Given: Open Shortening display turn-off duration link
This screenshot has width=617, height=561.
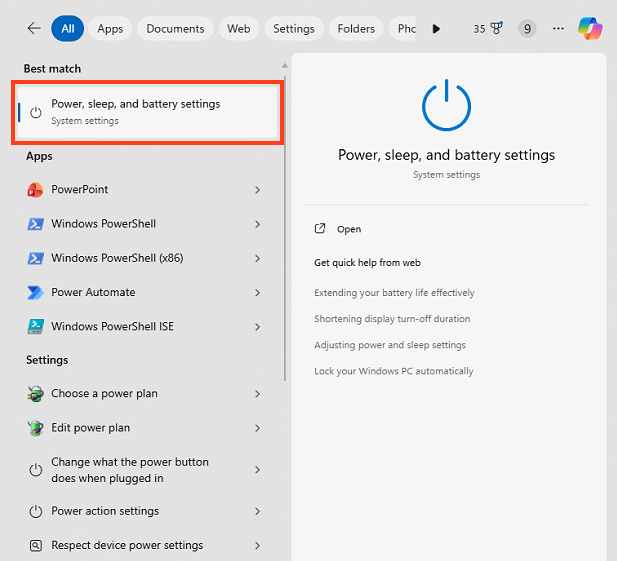Looking at the screenshot, I should coord(392,319).
